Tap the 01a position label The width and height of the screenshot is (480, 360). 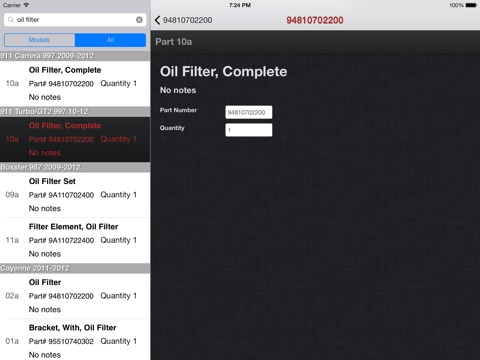coord(12,341)
